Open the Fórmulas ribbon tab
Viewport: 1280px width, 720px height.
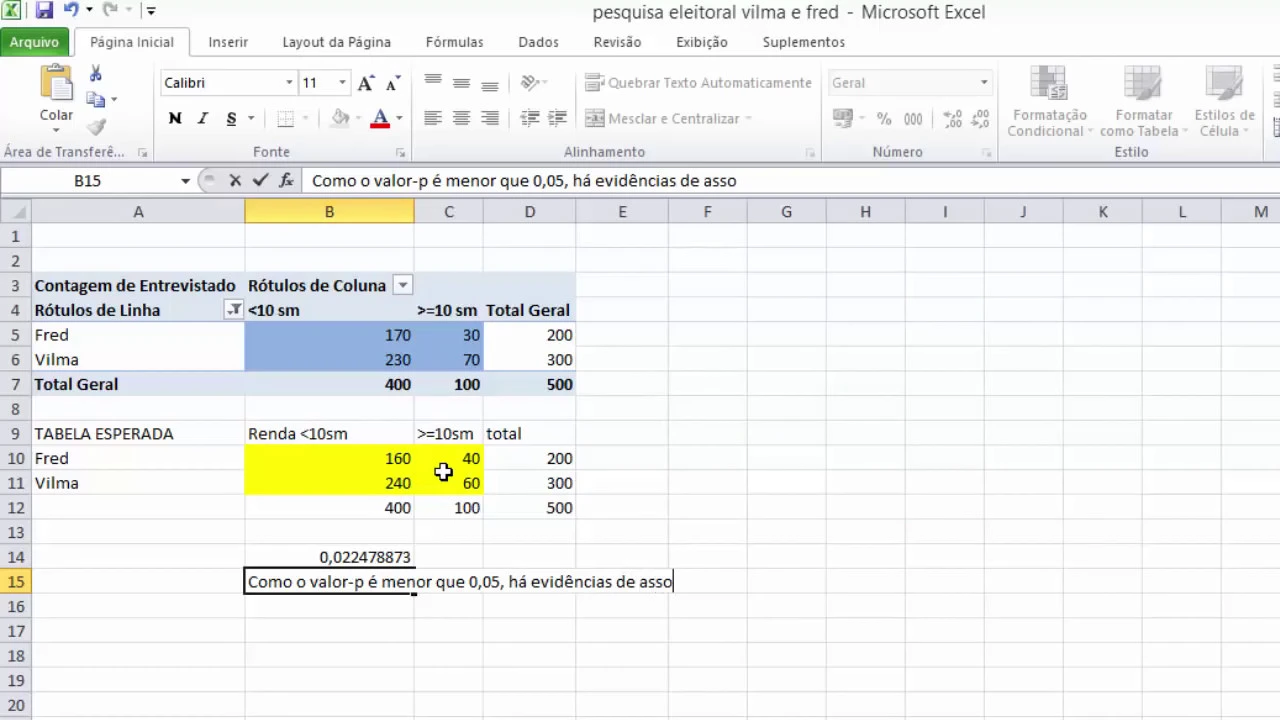[x=454, y=42]
